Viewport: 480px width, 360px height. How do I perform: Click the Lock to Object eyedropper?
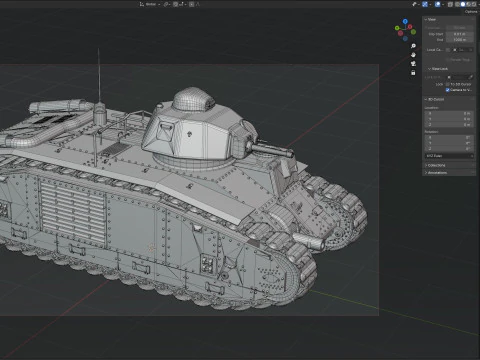pos(471,77)
